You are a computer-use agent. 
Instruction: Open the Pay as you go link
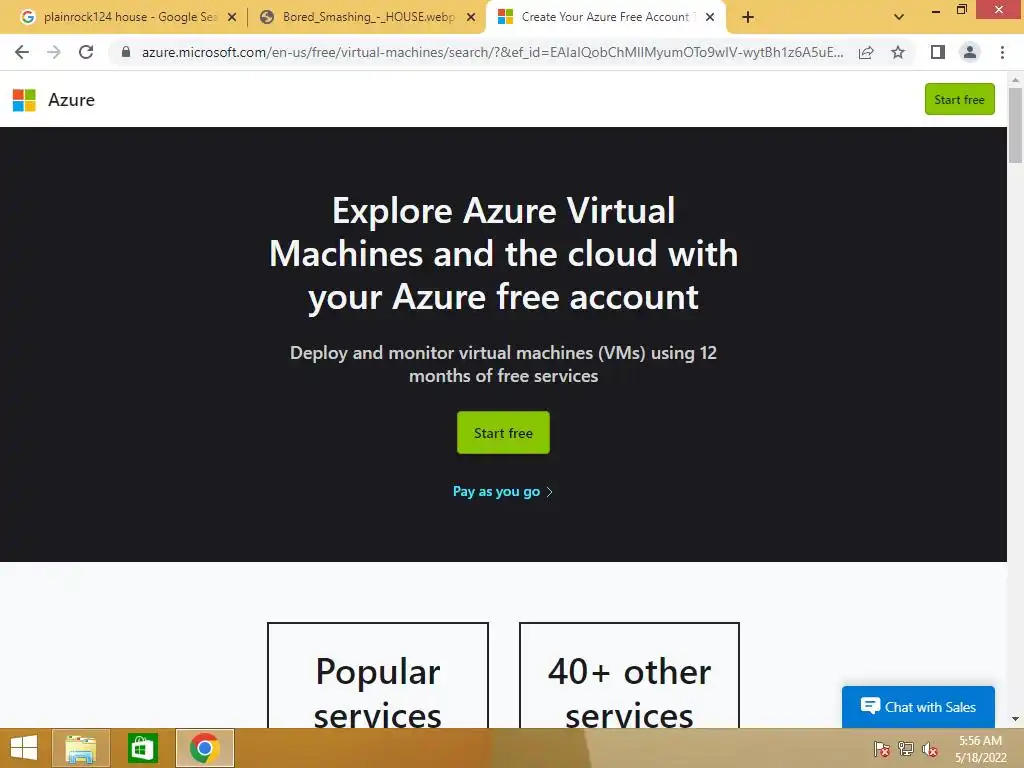(x=503, y=491)
